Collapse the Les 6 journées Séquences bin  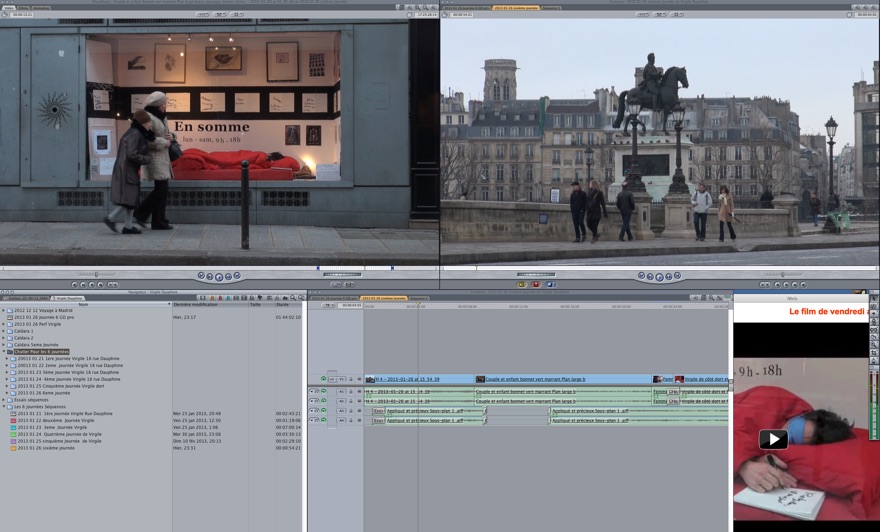[x=3, y=407]
